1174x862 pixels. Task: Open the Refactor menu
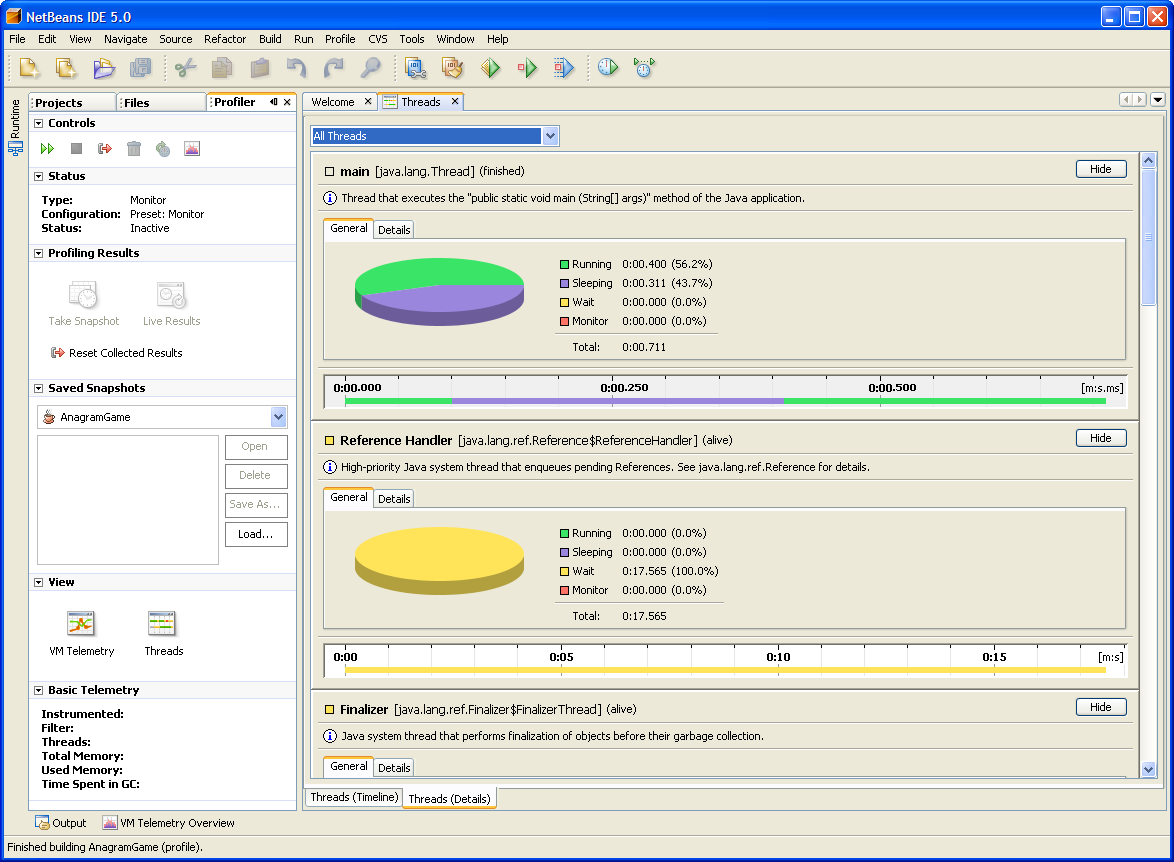225,39
